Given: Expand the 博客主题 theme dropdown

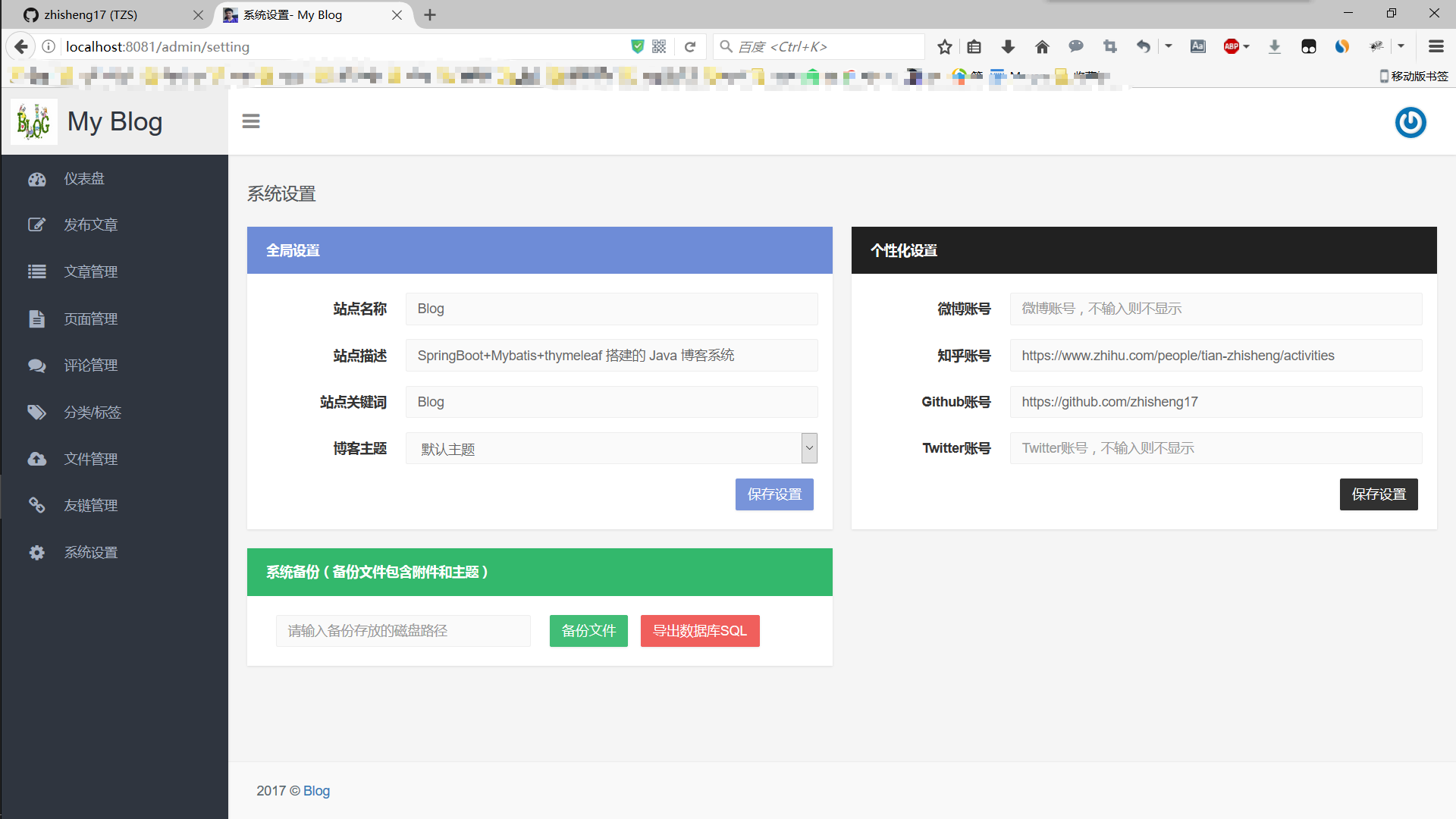Looking at the screenshot, I should [809, 448].
